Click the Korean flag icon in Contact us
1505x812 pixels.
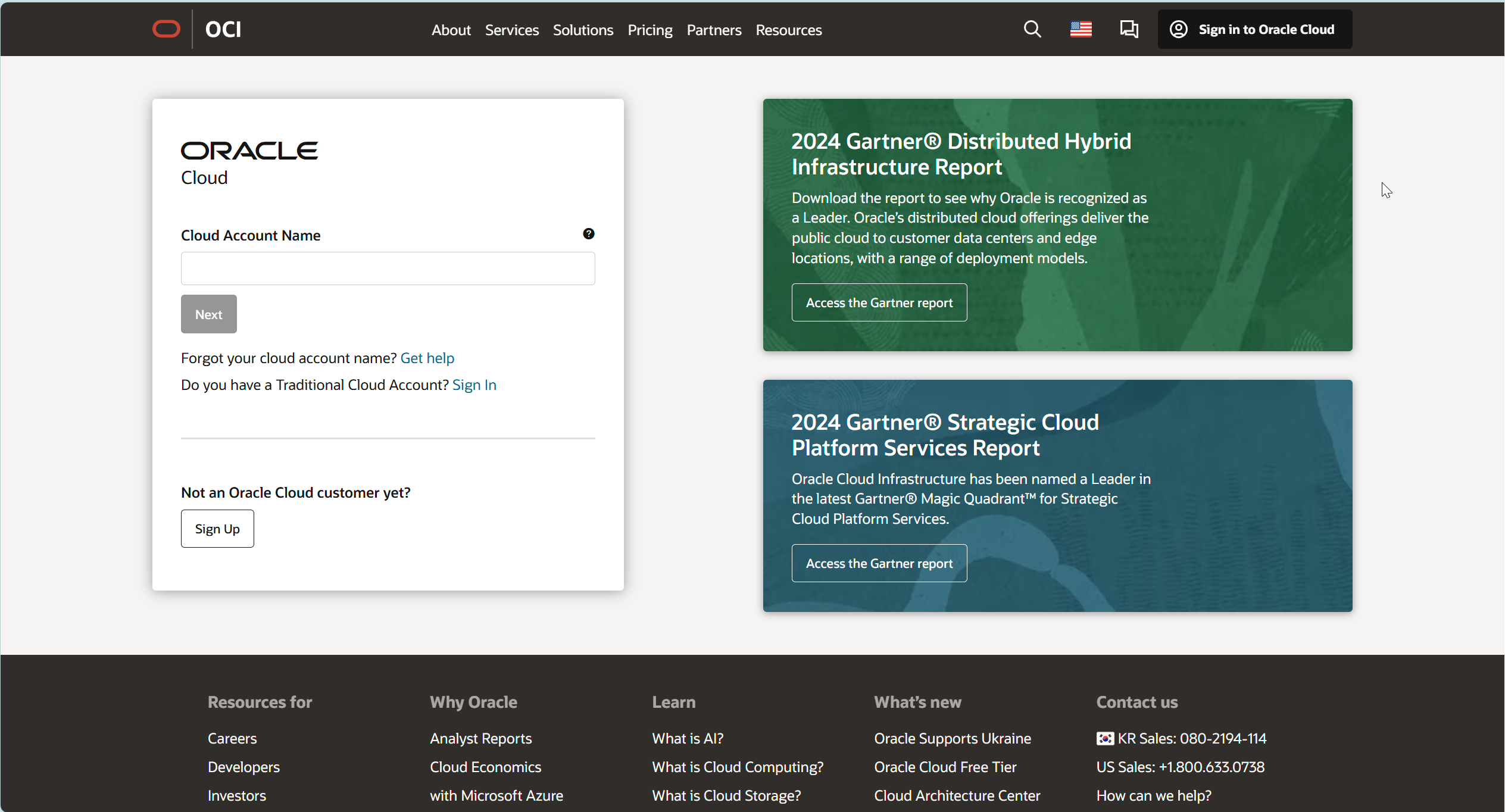[x=1106, y=738]
